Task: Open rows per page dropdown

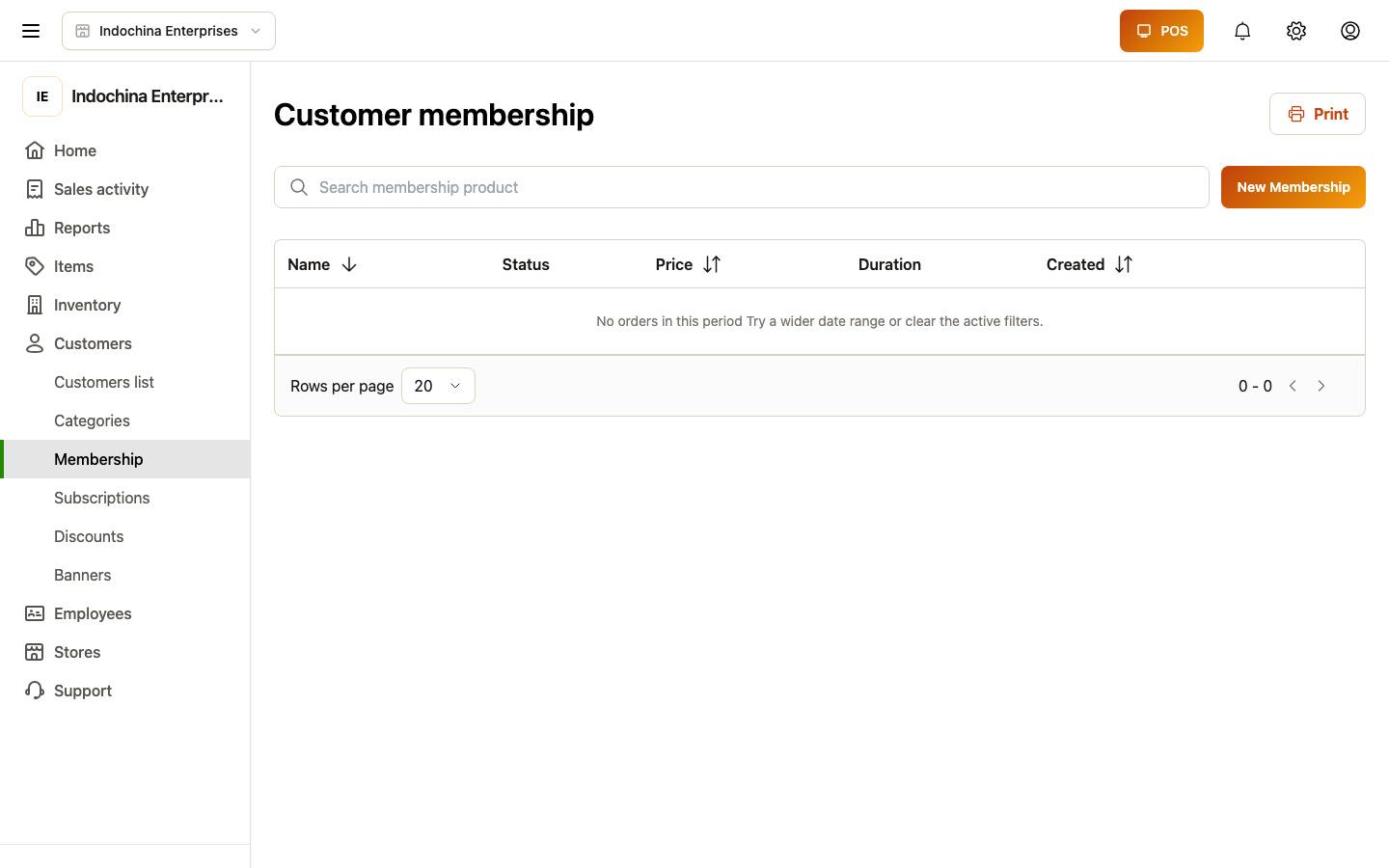Action: pos(438,386)
